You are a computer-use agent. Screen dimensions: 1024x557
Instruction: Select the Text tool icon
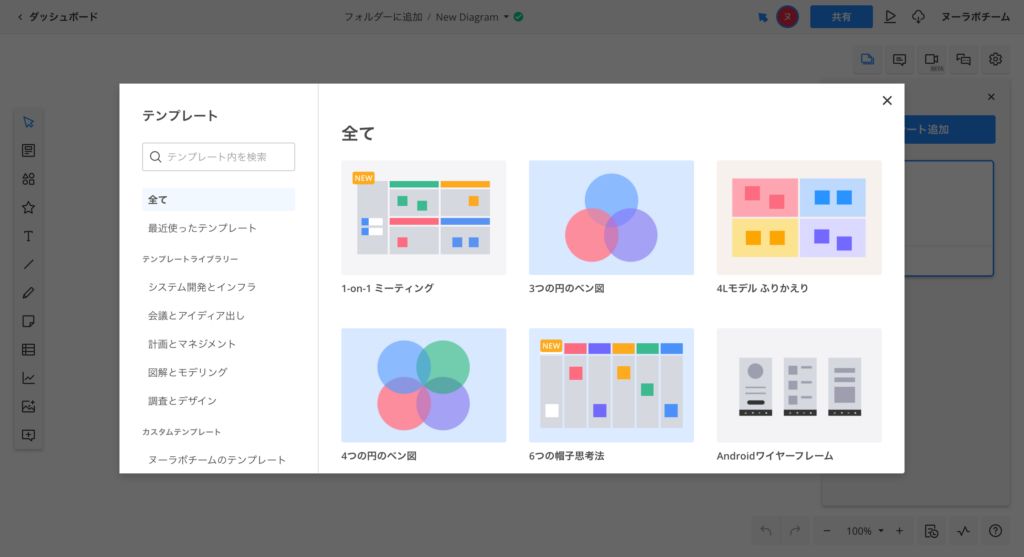tap(28, 236)
